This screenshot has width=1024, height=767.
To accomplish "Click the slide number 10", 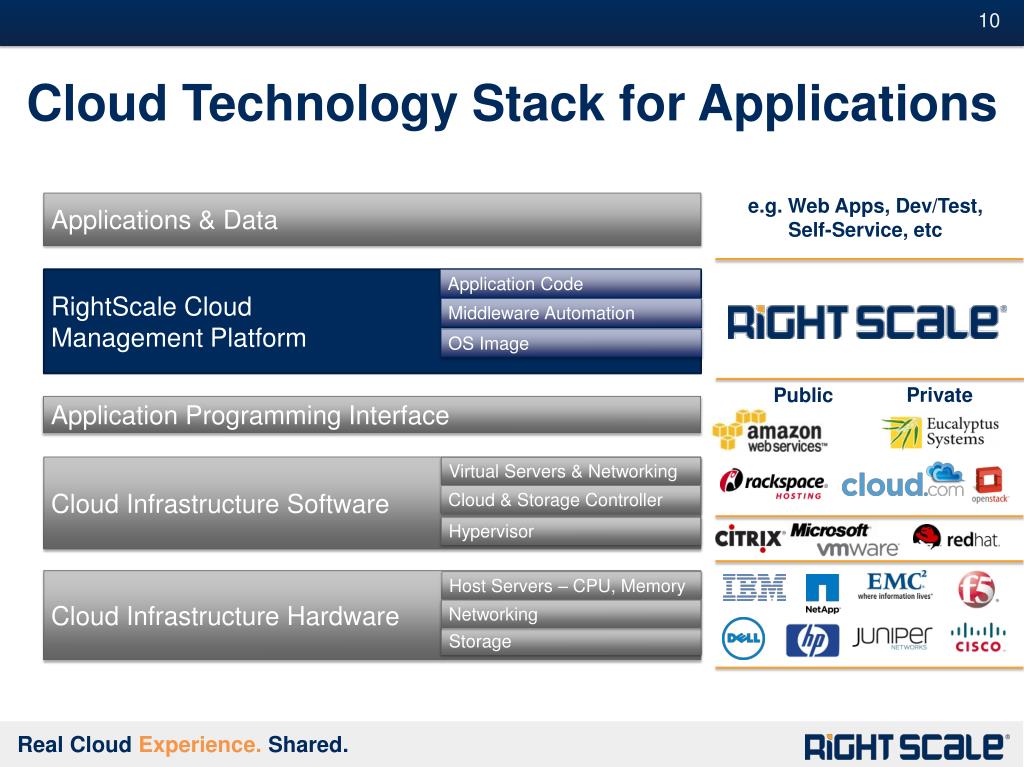I will (989, 21).
